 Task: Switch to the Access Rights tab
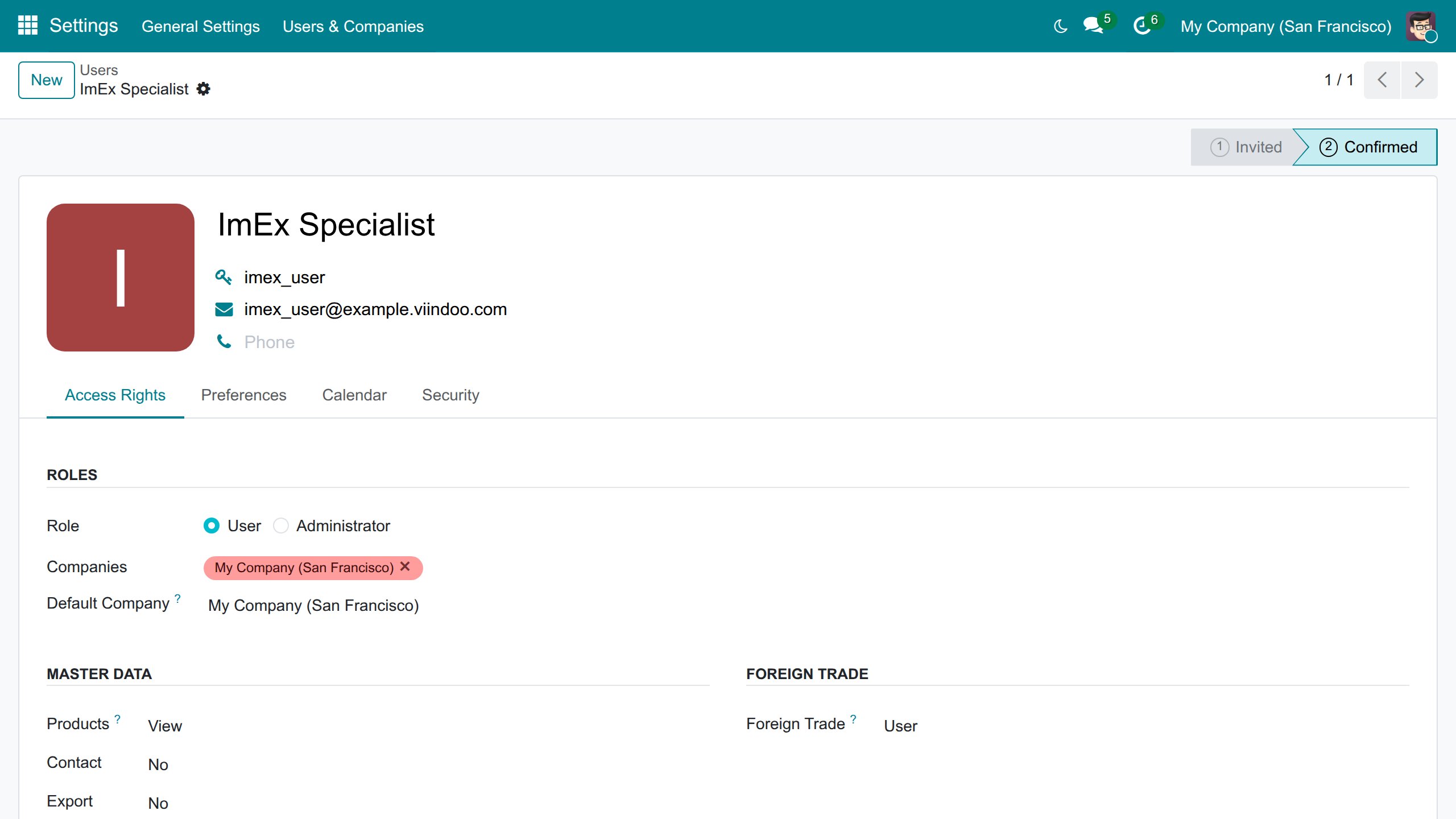[x=115, y=395]
